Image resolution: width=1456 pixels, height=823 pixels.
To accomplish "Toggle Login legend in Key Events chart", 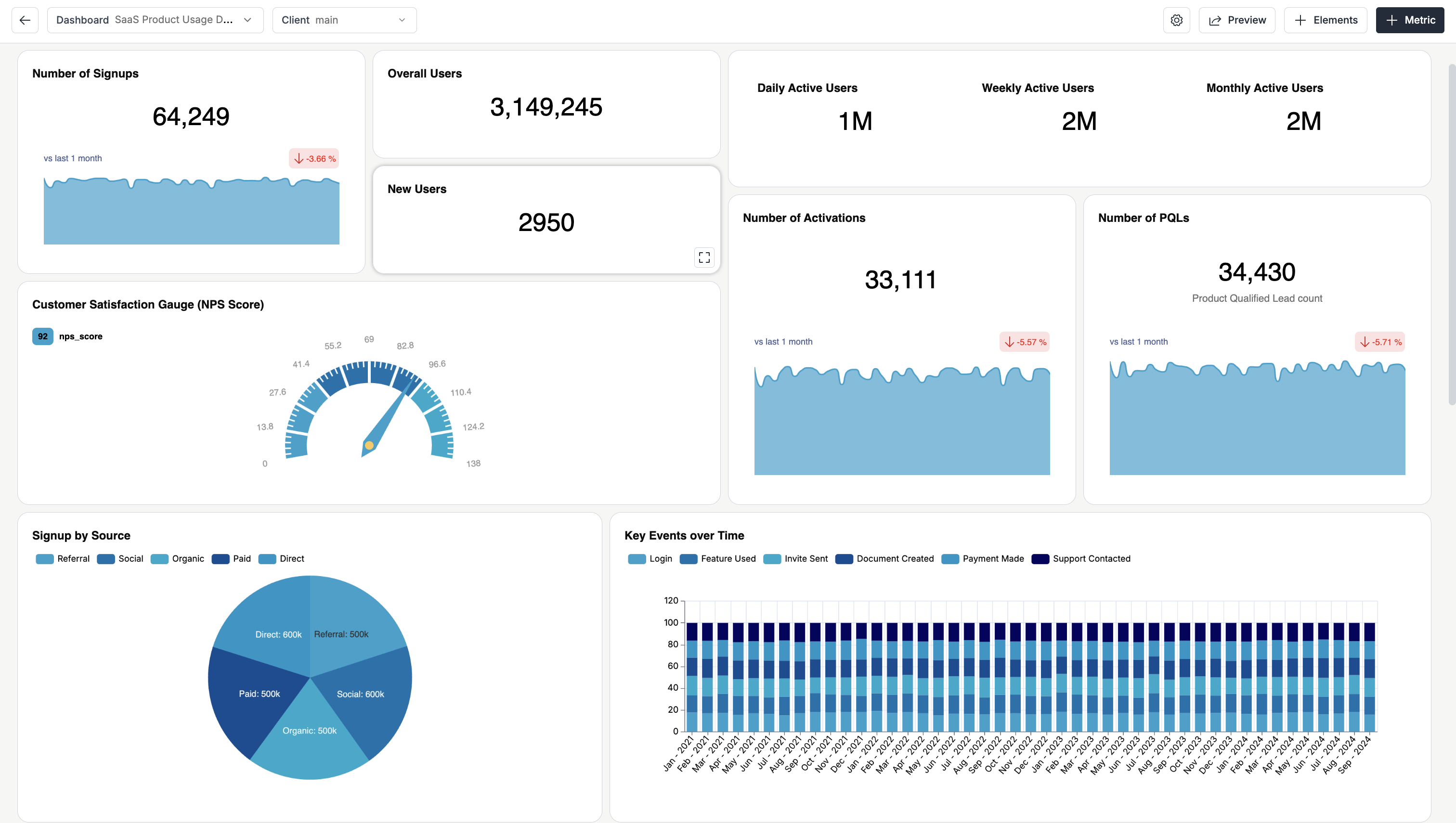I will pos(650,558).
